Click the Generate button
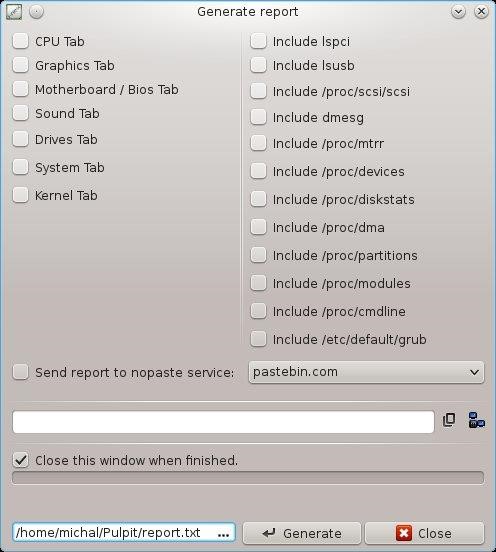 pyautogui.click(x=302, y=533)
